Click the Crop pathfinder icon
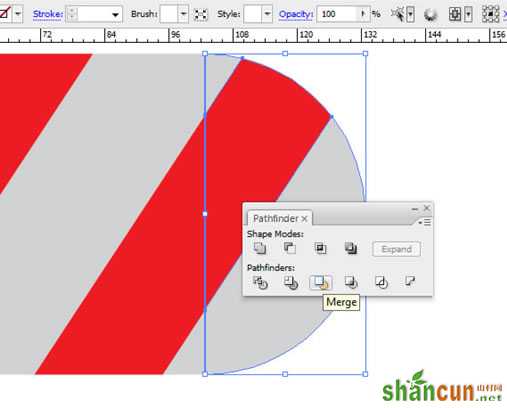This screenshot has height=408, width=507. (x=351, y=282)
